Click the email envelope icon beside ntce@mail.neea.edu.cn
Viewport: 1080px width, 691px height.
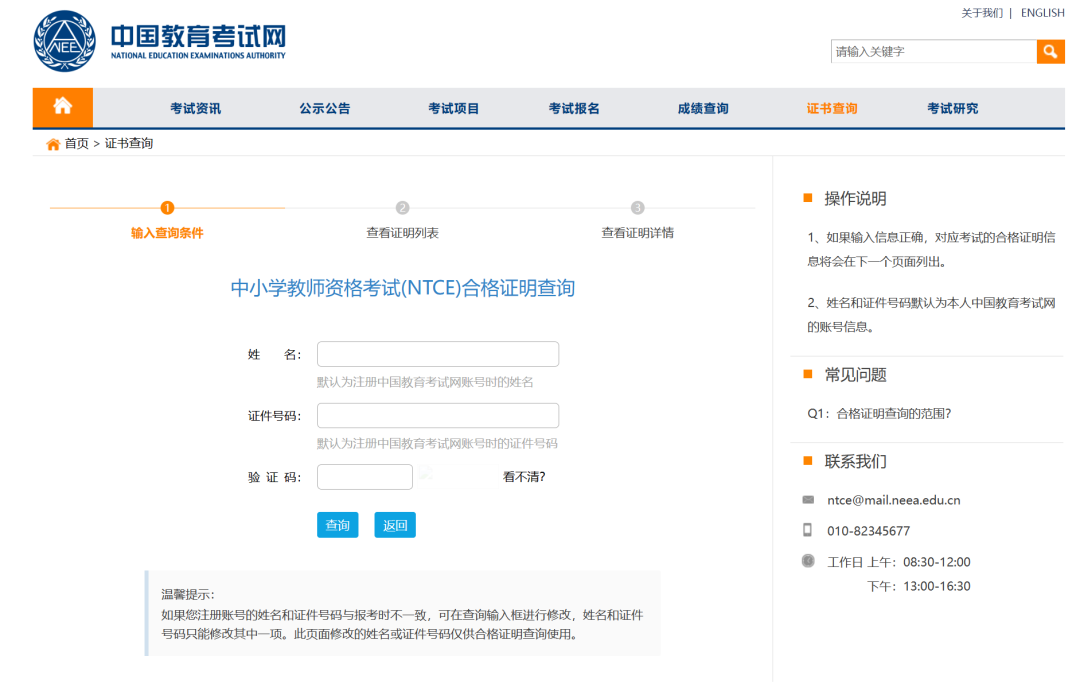808,500
